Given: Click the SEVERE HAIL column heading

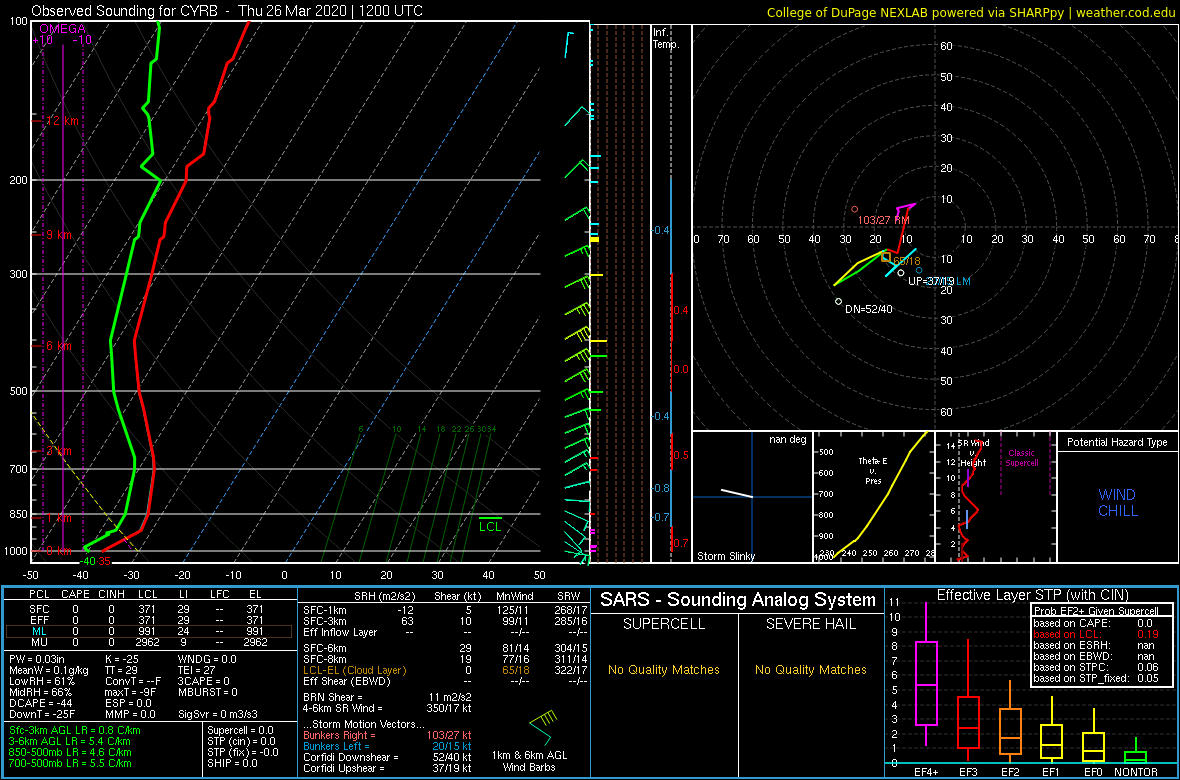Looking at the screenshot, I should click(x=810, y=624).
